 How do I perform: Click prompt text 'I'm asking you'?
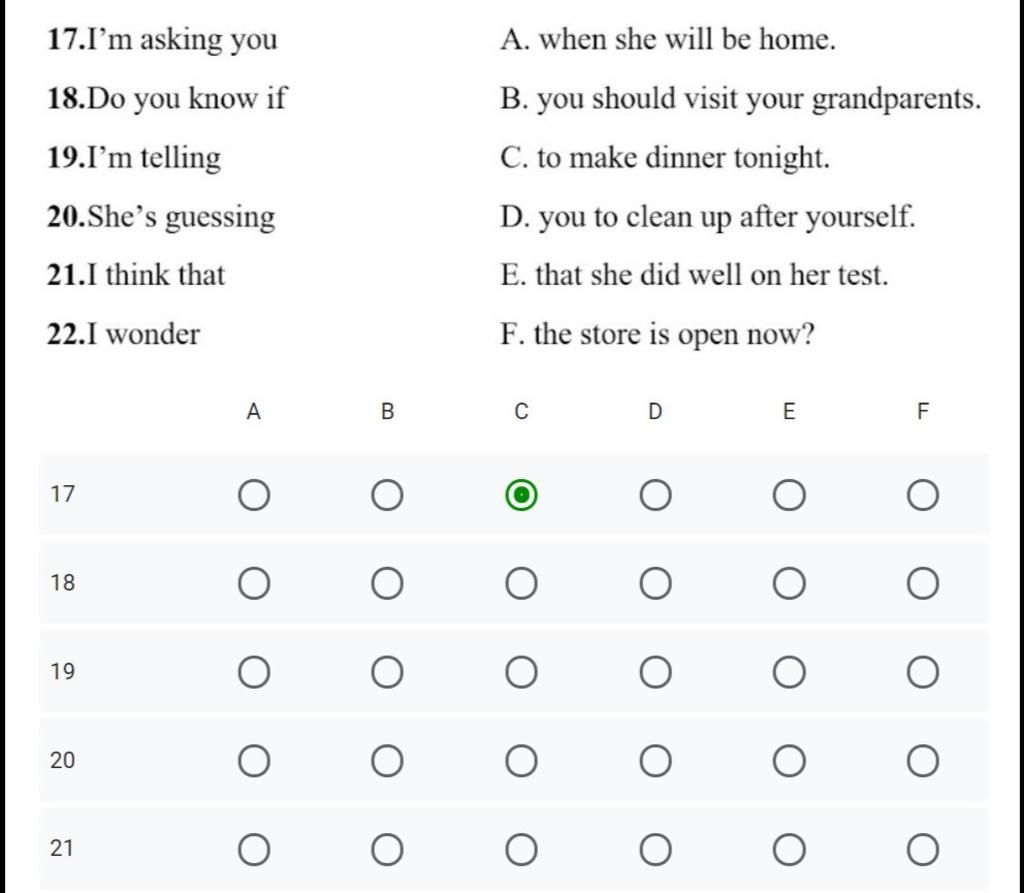[182, 41]
